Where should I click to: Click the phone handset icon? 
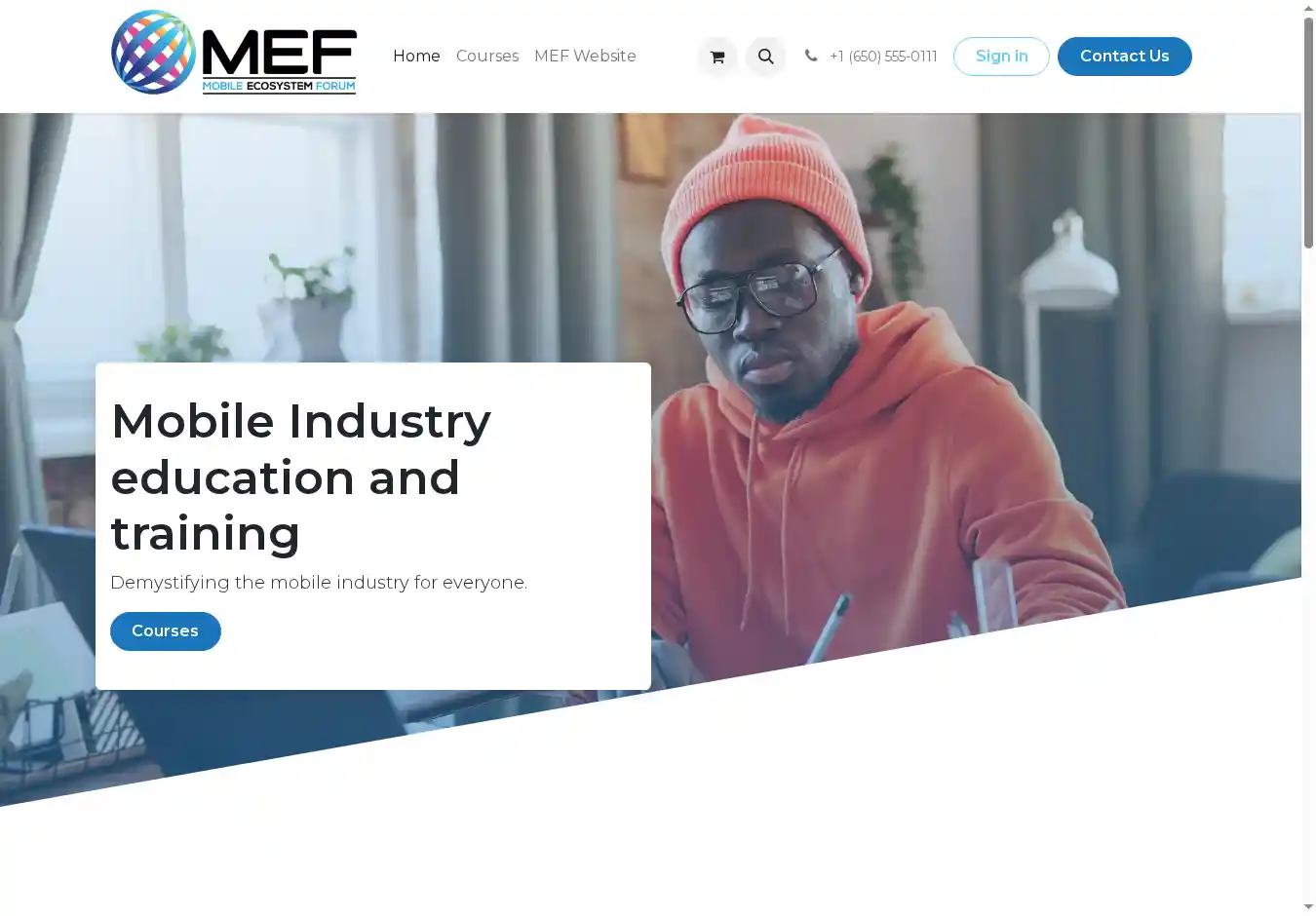point(811,56)
